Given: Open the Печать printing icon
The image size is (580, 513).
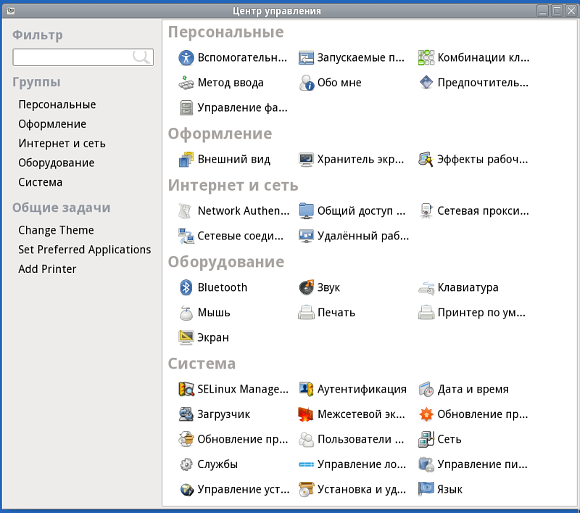Looking at the screenshot, I should [x=306, y=313].
